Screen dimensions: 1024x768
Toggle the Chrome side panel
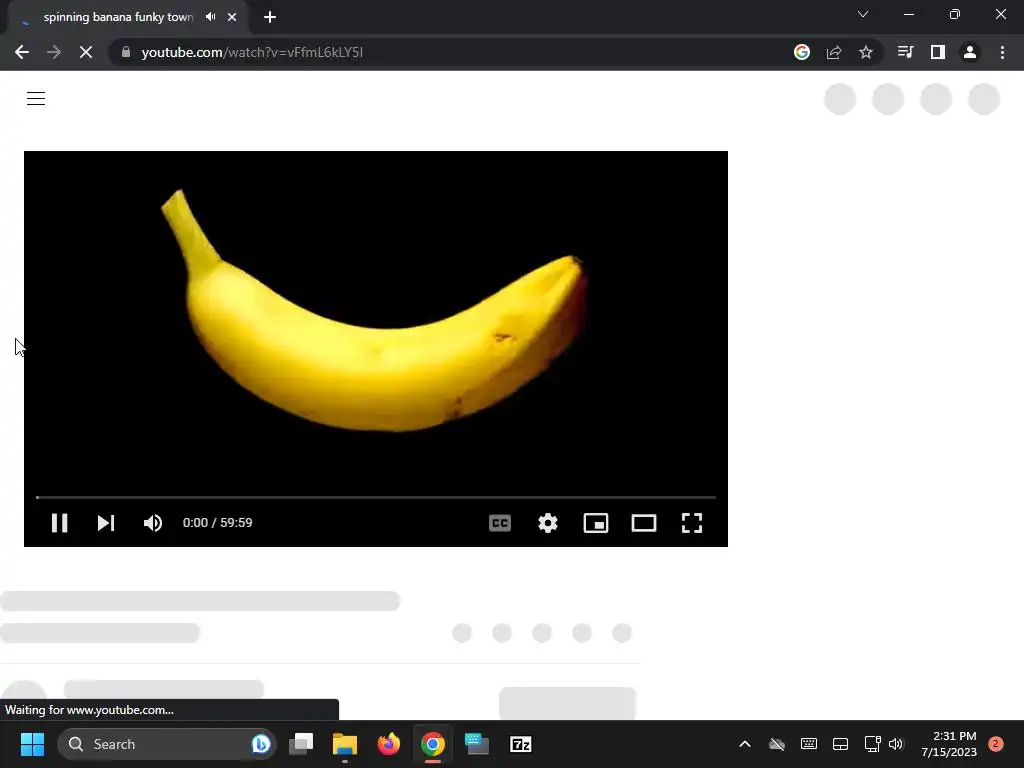point(938,52)
